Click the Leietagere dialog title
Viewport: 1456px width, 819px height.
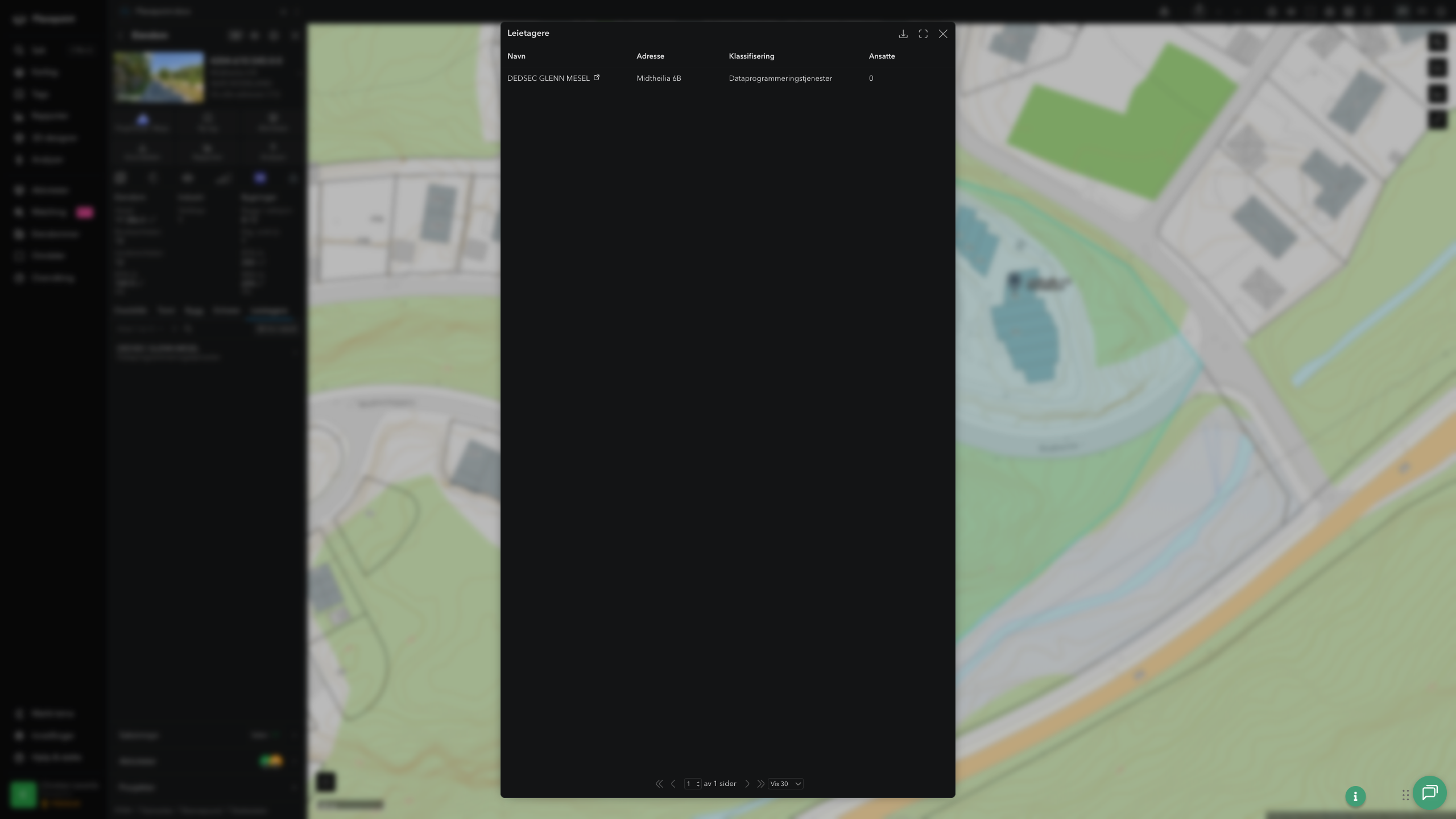[528, 33]
